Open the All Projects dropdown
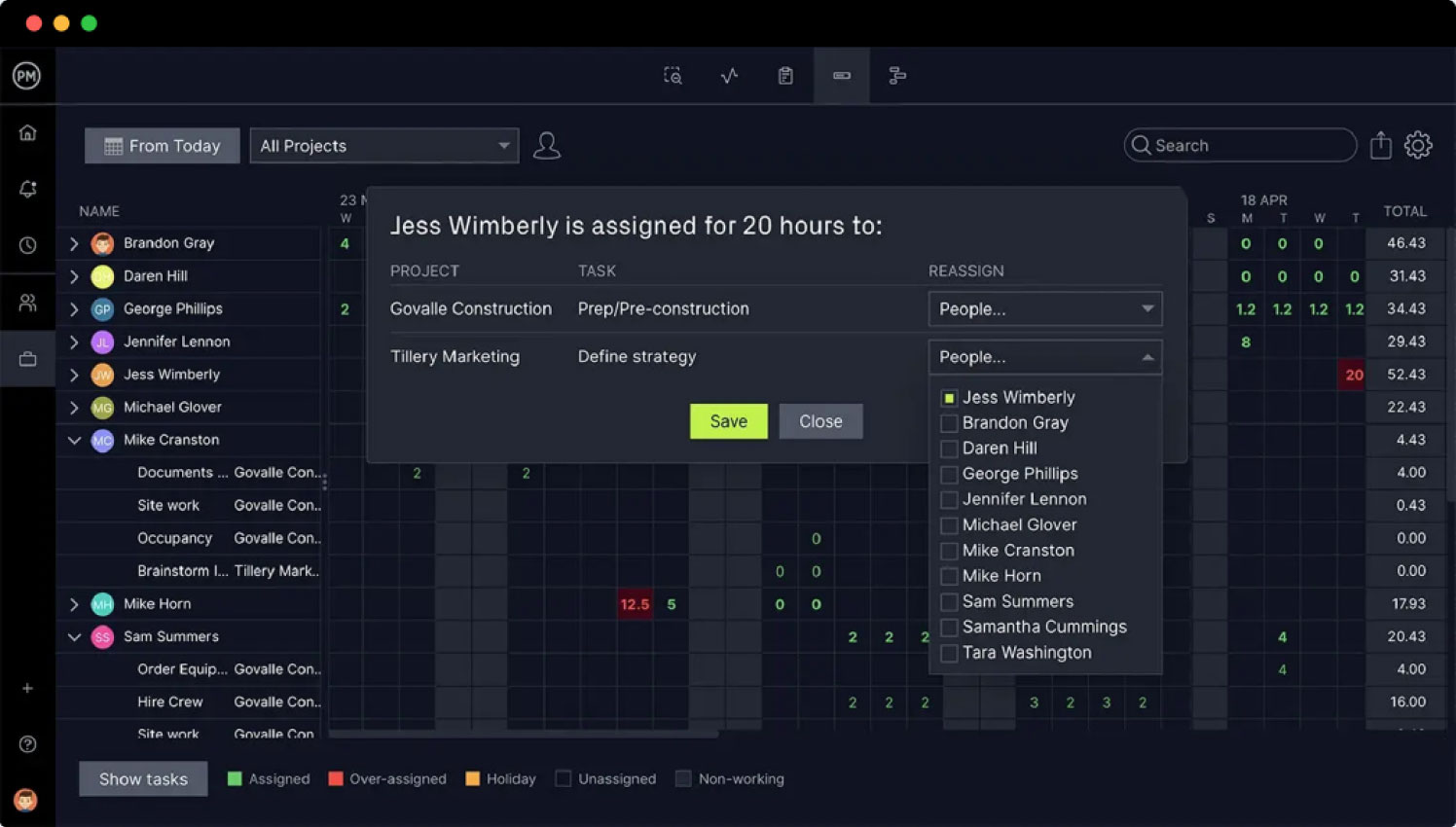Image resolution: width=1456 pixels, height=827 pixels. tap(383, 145)
